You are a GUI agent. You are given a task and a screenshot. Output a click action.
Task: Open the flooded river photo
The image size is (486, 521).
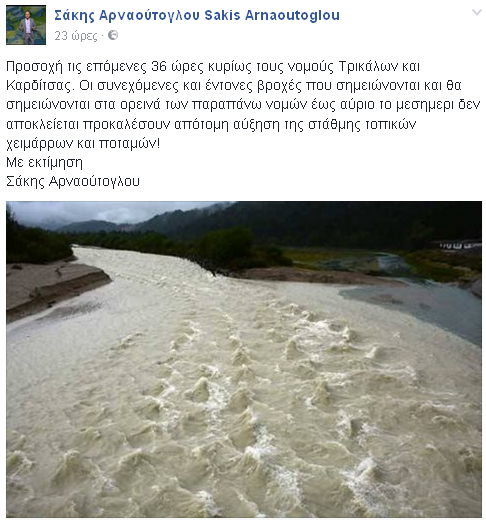click(x=244, y=359)
